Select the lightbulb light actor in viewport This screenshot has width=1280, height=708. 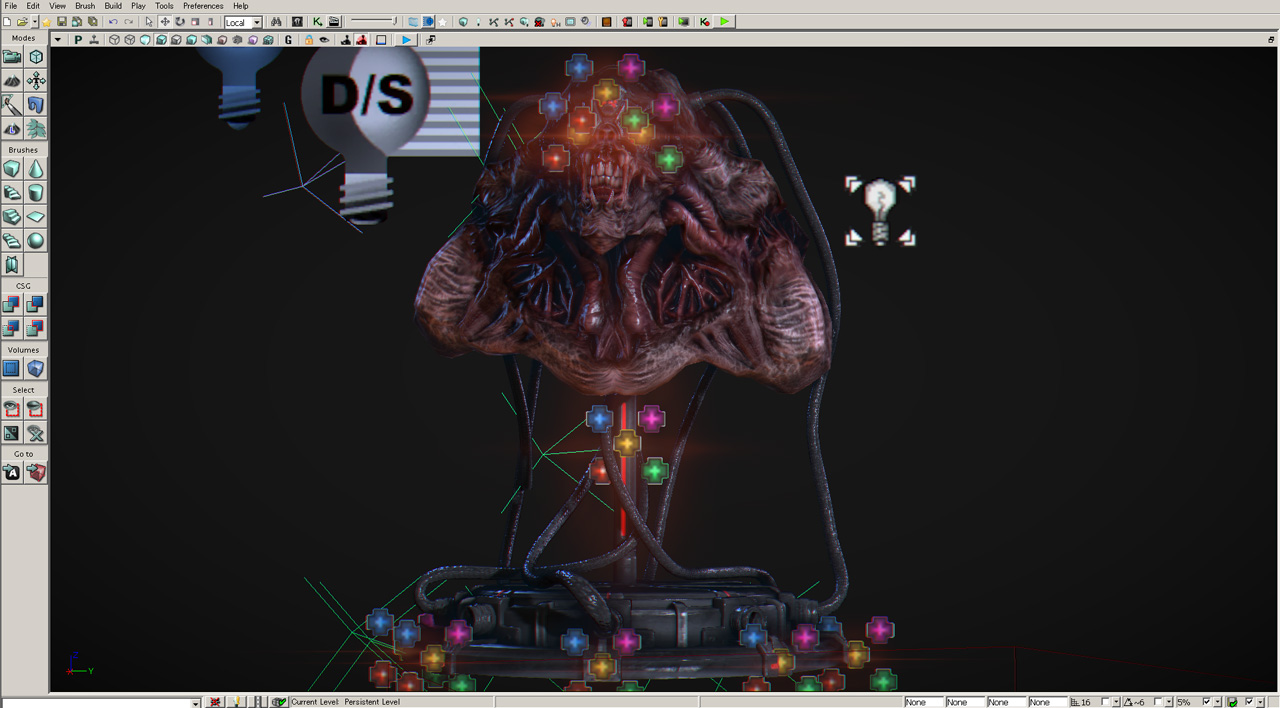pos(880,211)
